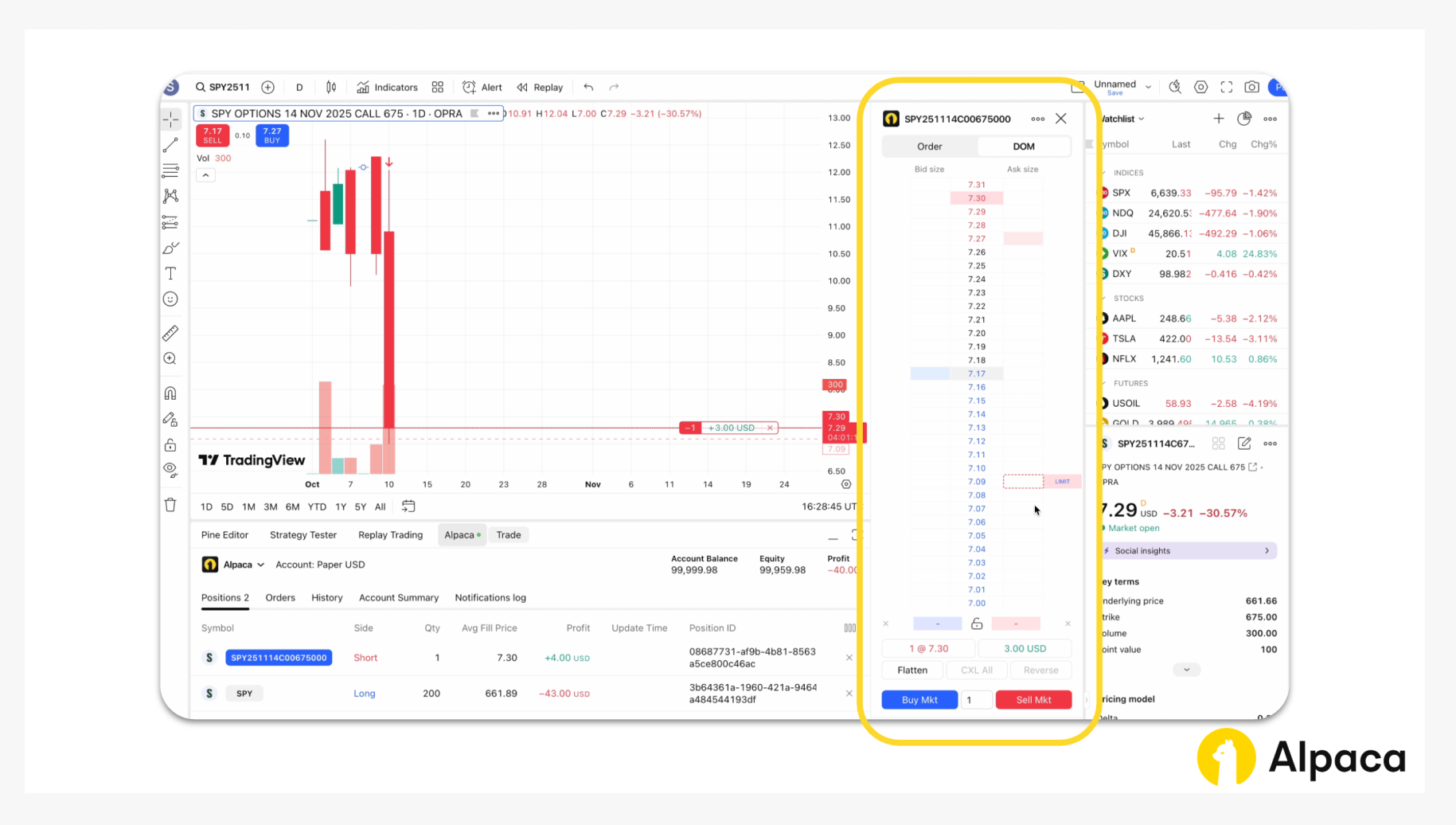Viewport: 1456px width, 825px height.
Task: Select the Text annotation tool
Action: (170, 273)
